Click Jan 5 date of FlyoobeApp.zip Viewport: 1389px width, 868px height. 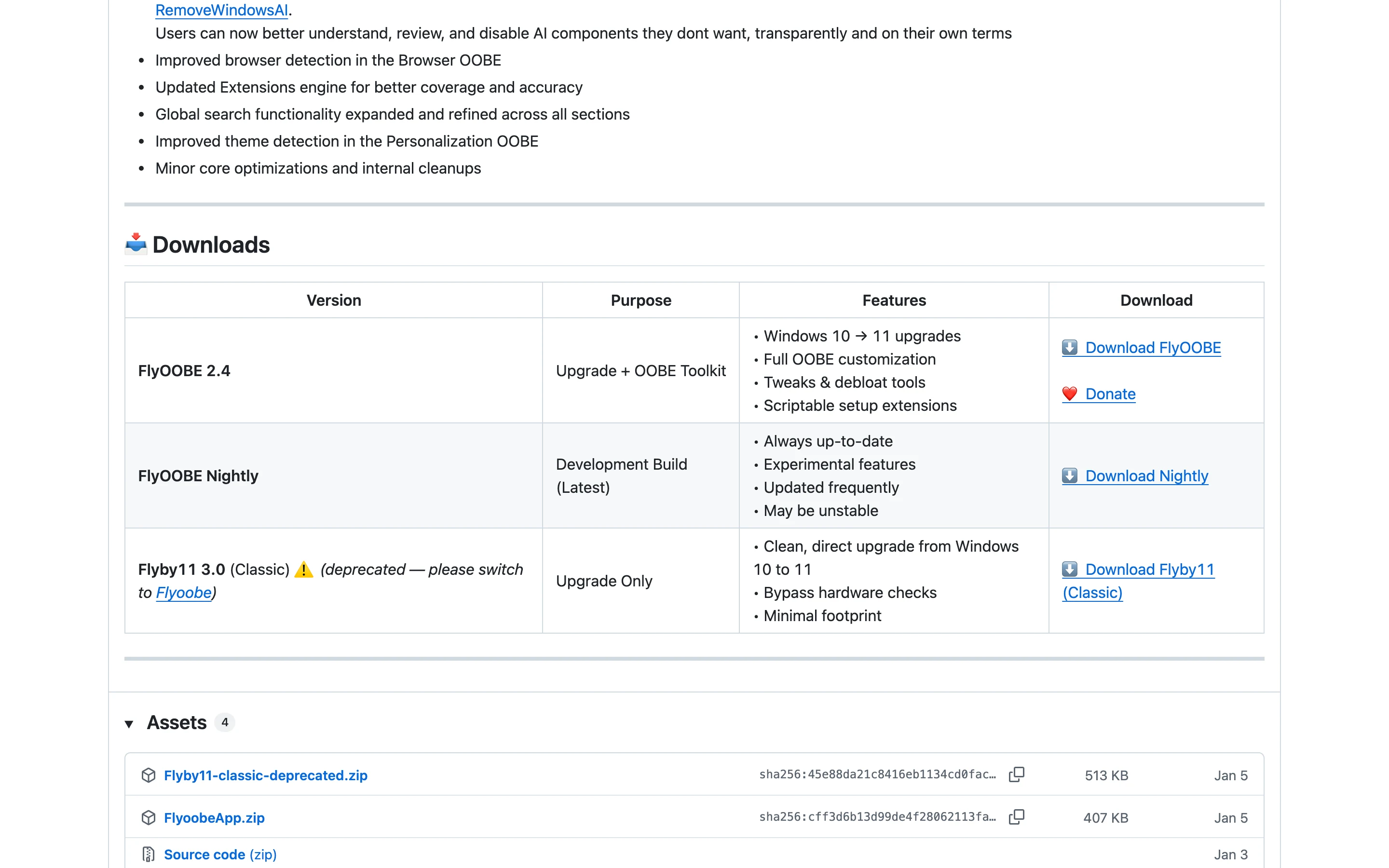click(1231, 817)
